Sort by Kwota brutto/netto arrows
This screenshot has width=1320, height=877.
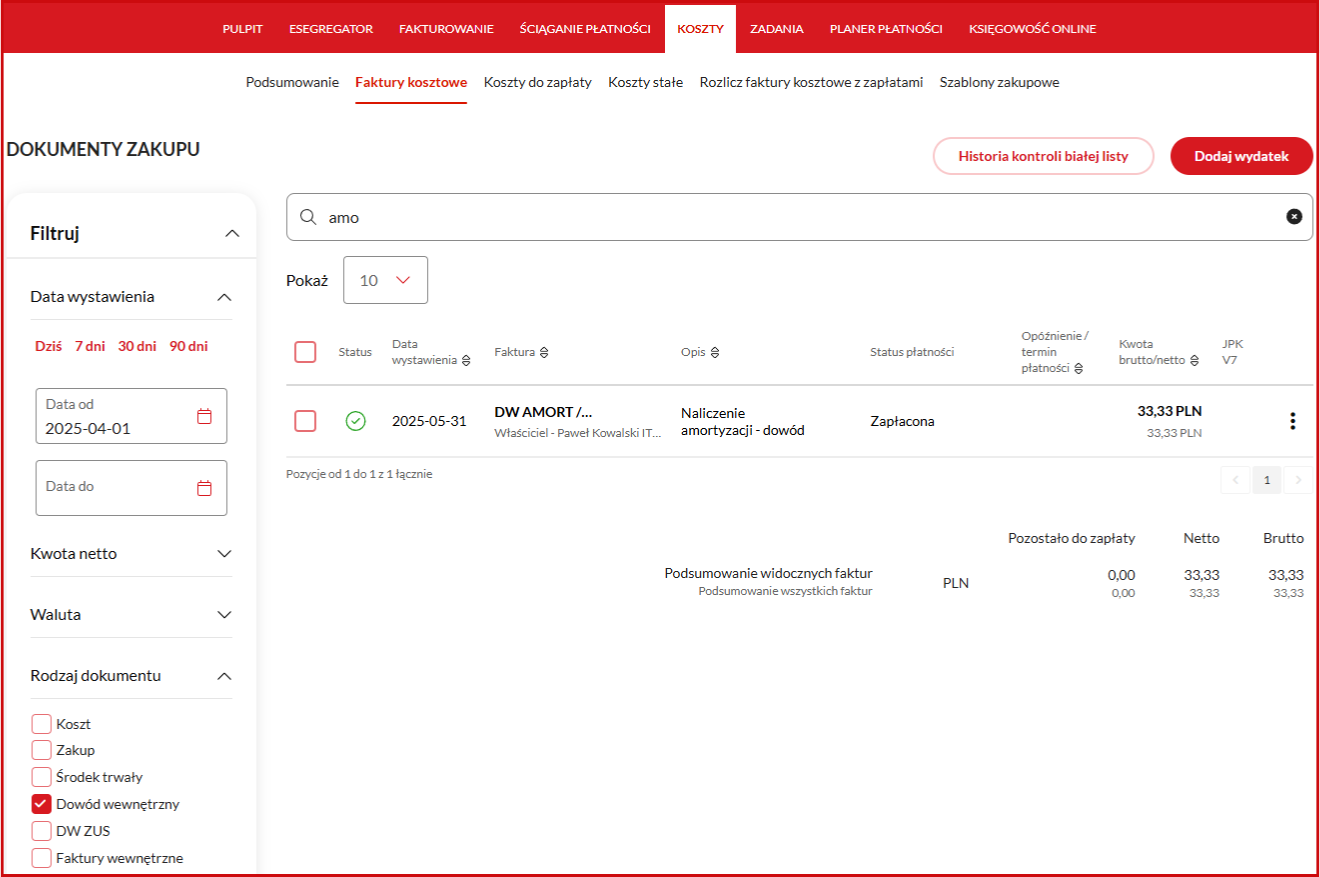tap(1195, 361)
